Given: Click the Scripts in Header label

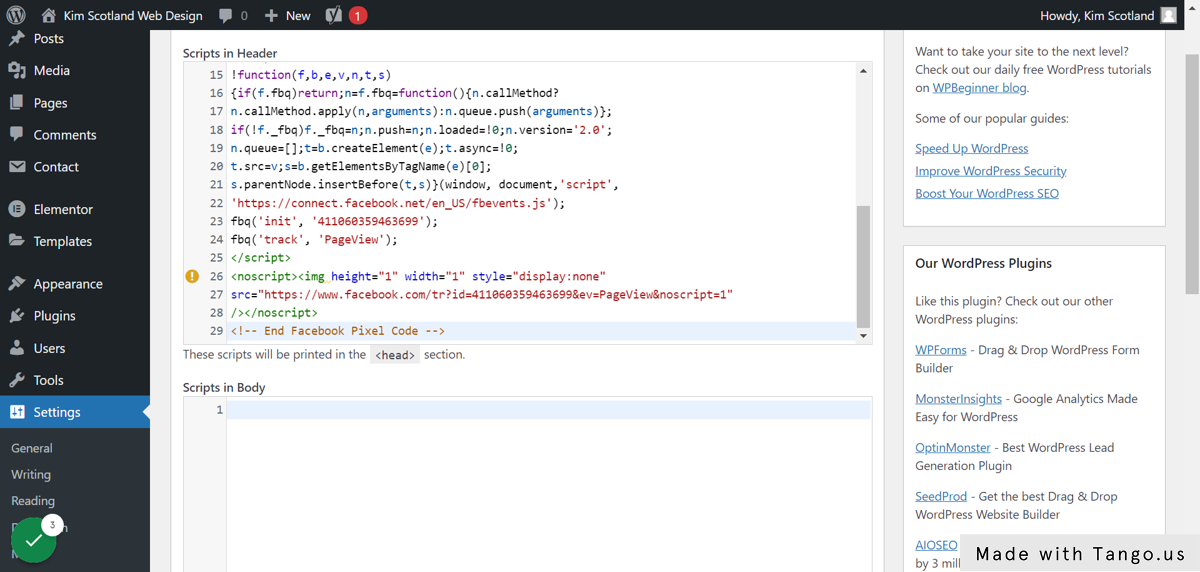Looking at the screenshot, I should coord(230,53).
